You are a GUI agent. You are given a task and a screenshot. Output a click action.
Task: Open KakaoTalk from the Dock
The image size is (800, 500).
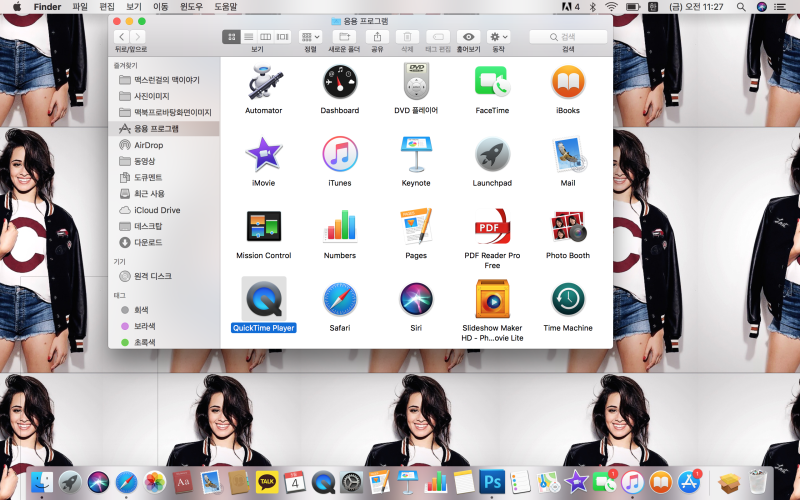pos(267,482)
